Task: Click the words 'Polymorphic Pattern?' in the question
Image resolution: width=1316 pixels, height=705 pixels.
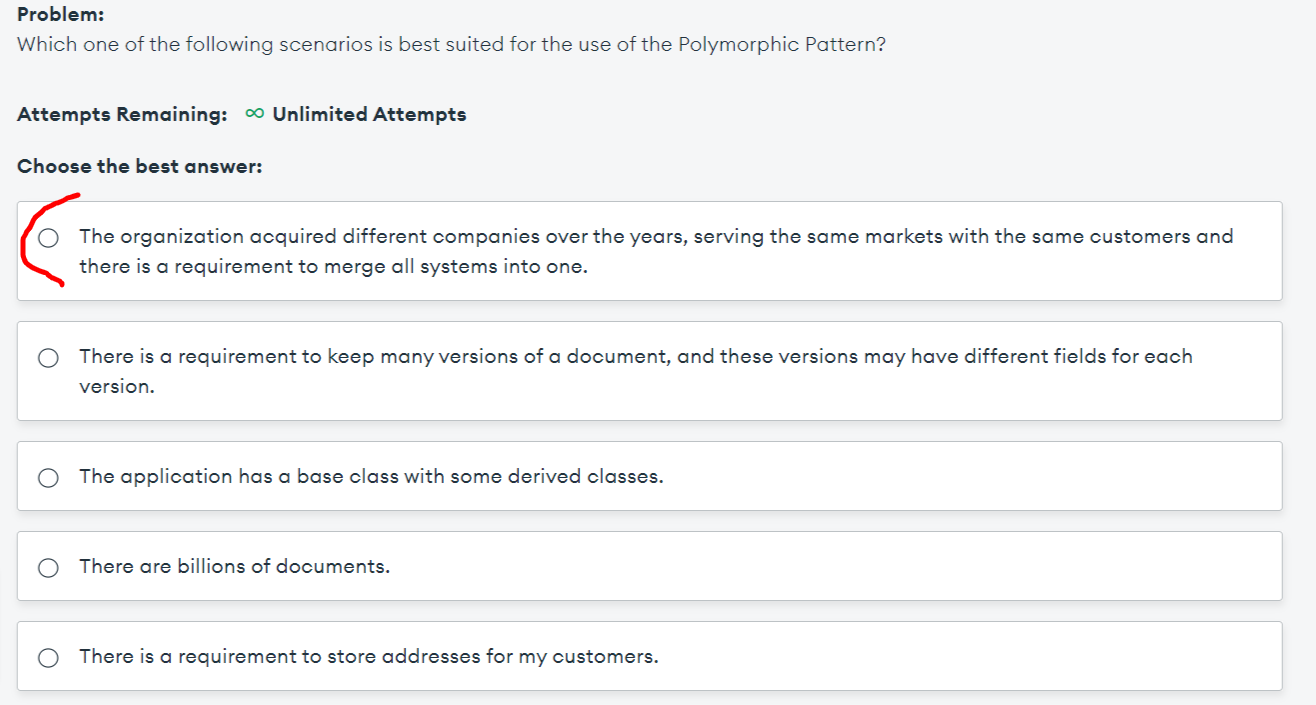Action: tap(782, 45)
